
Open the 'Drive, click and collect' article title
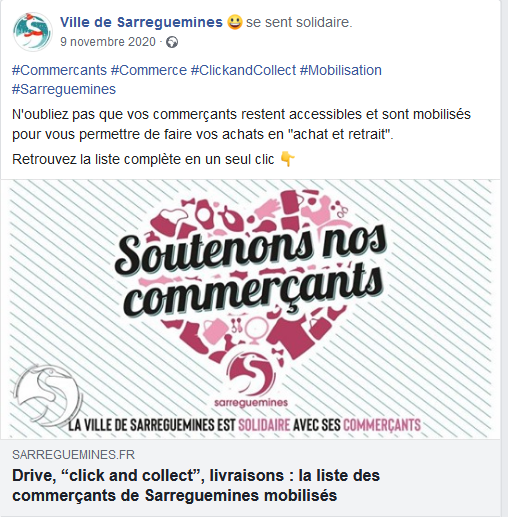(x=196, y=485)
